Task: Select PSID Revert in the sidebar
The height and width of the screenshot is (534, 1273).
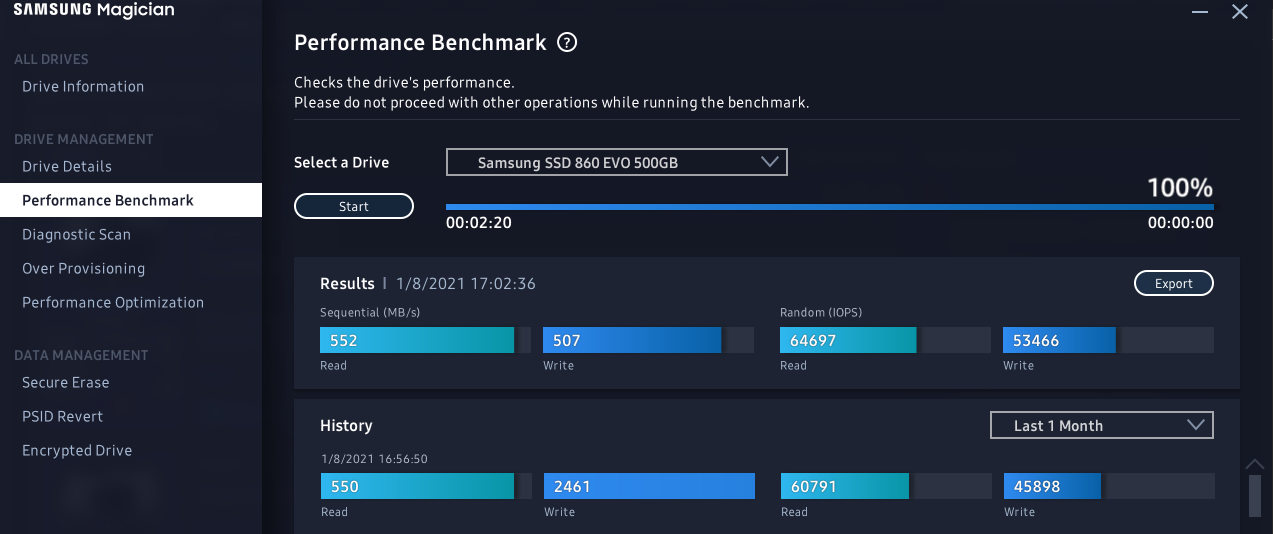Action: coord(63,417)
